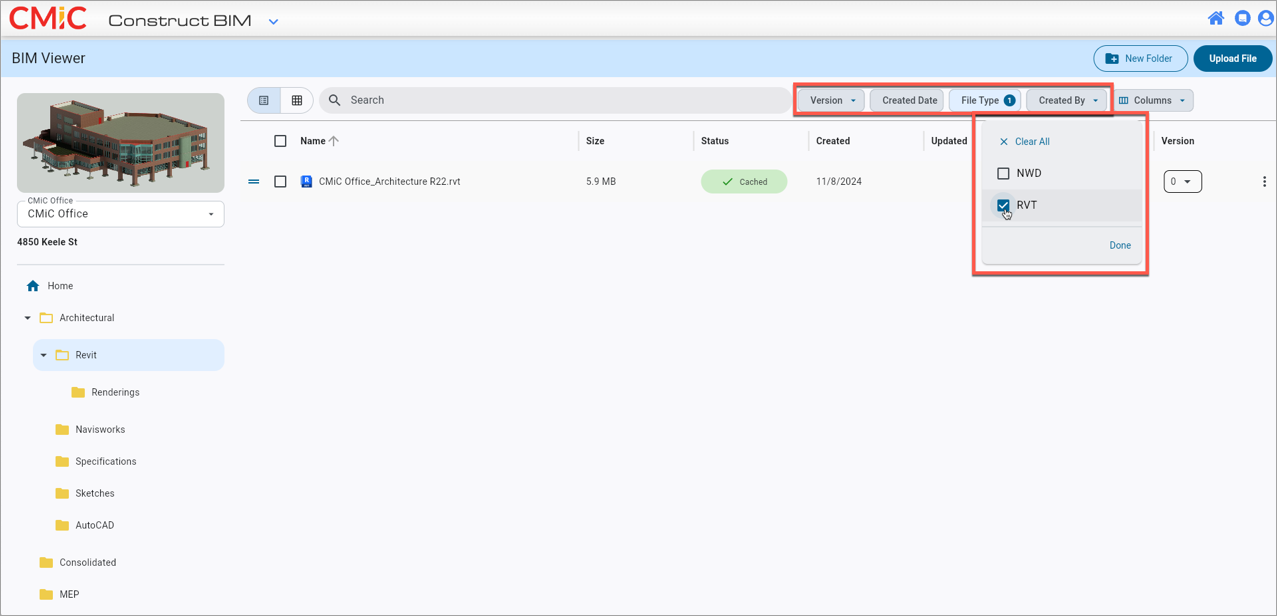This screenshot has height=616, width=1277.
Task: Click the Columns grid icon
Action: 1124,100
